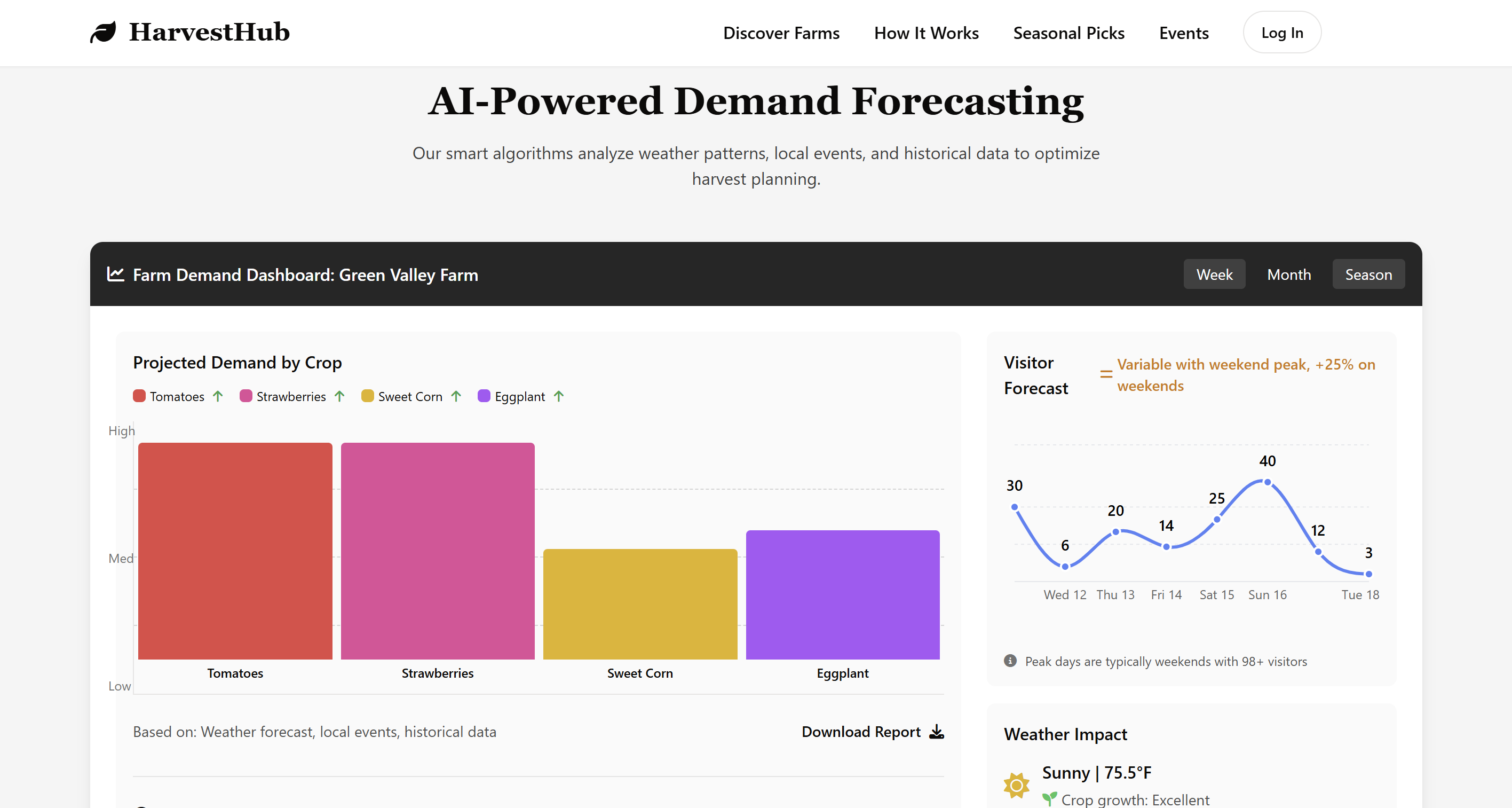
Task: Click the HarvestHub leaf logo icon
Action: tap(104, 32)
